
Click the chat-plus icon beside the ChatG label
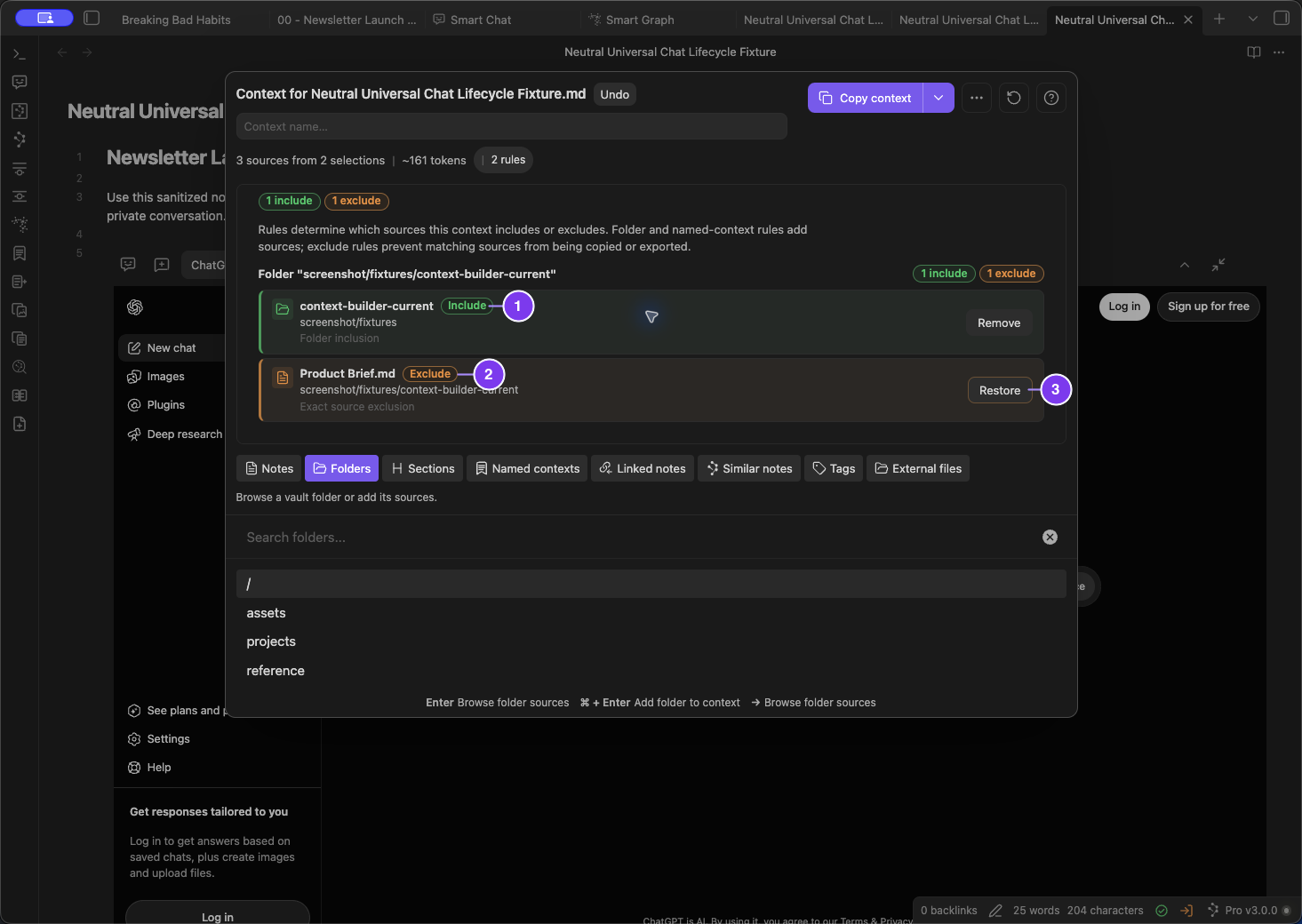click(162, 265)
